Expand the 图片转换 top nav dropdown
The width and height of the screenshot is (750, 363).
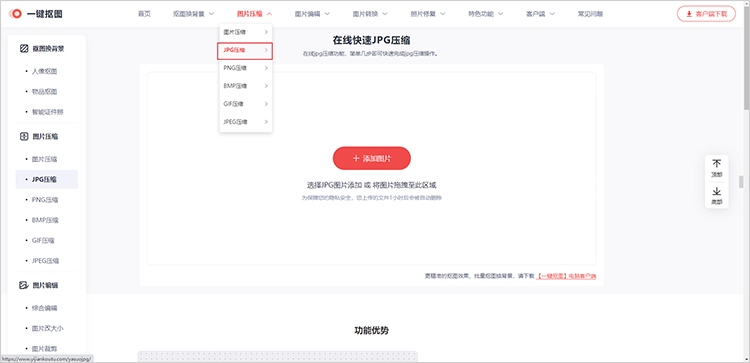[370, 14]
